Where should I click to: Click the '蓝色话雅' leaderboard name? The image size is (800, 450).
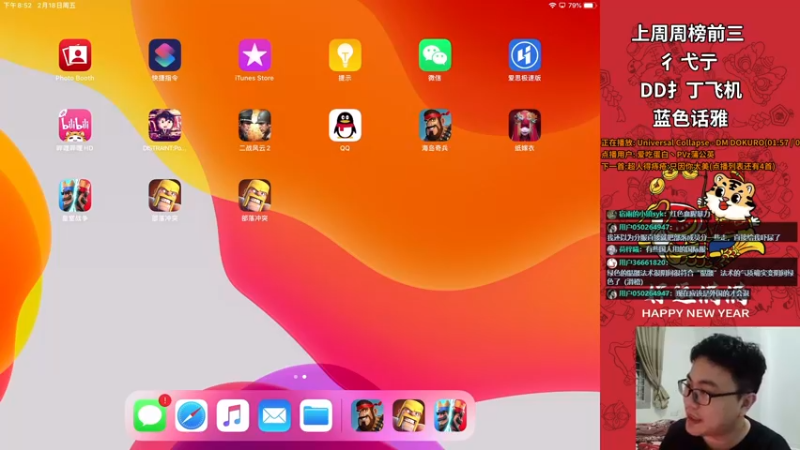pyautogui.click(x=690, y=118)
